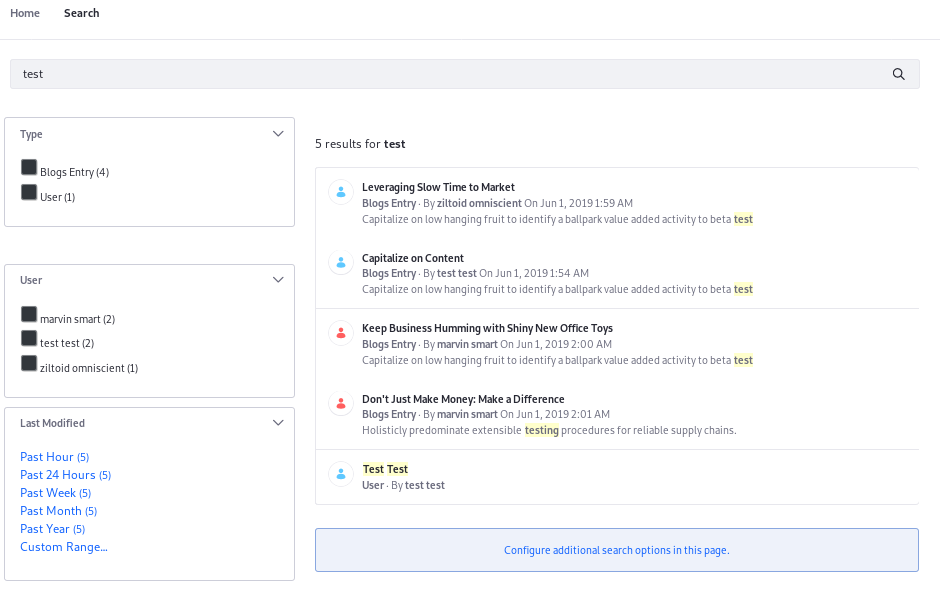Screen dimensions: 940x592
Task: Collapse the User facet panel
Action: point(278,280)
